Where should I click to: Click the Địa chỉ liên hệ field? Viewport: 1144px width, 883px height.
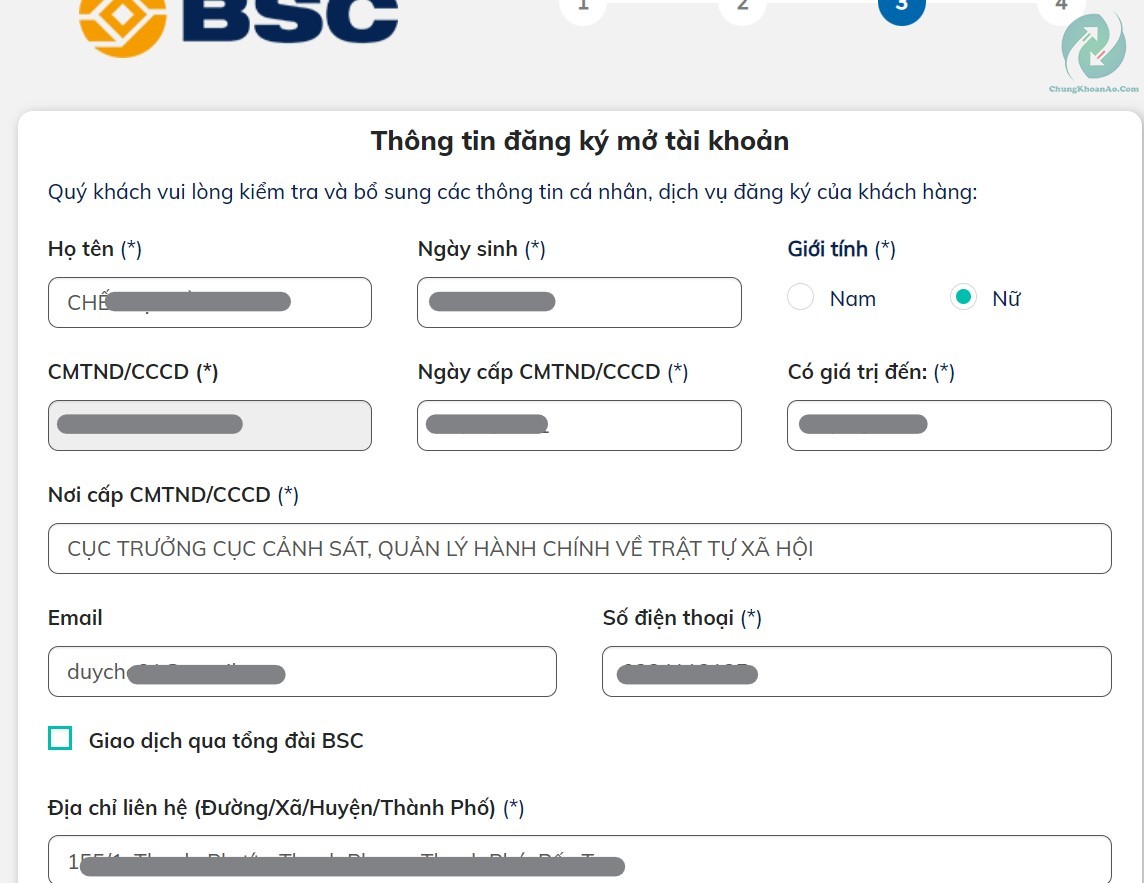(580, 862)
